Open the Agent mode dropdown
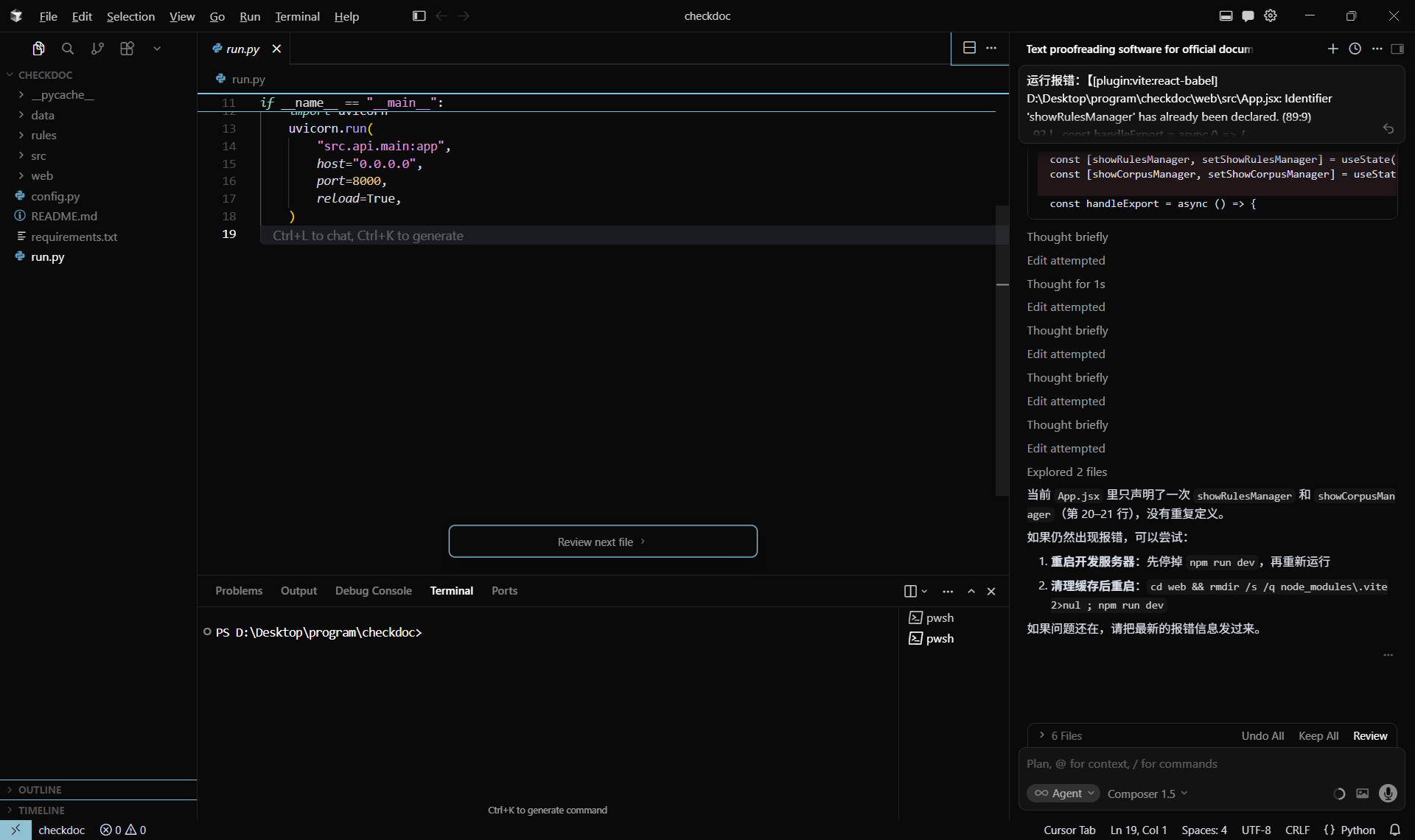The height and width of the screenshot is (840, 1415). coord(1063,793)
